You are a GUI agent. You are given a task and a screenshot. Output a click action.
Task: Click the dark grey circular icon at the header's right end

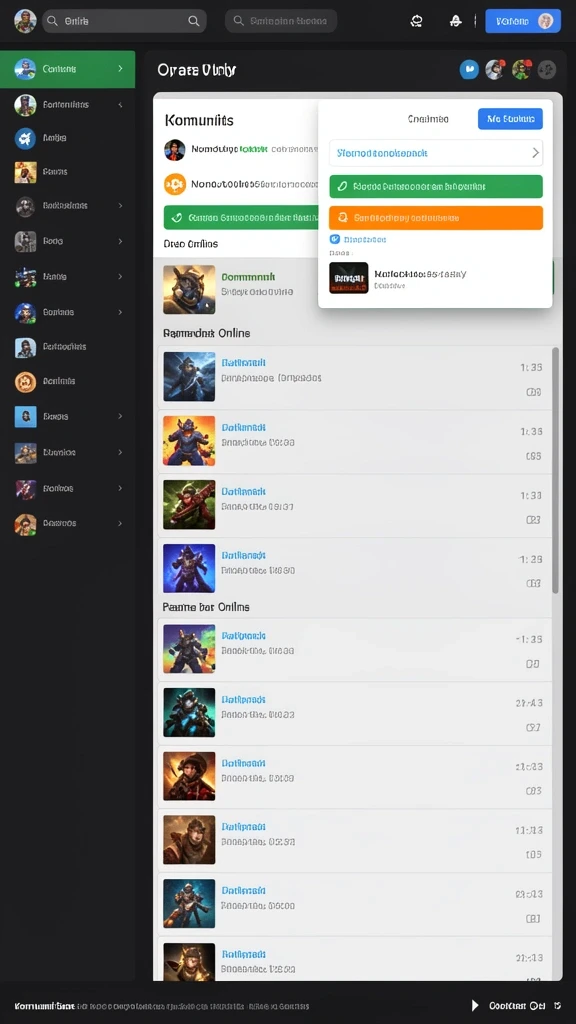point(547,69)
